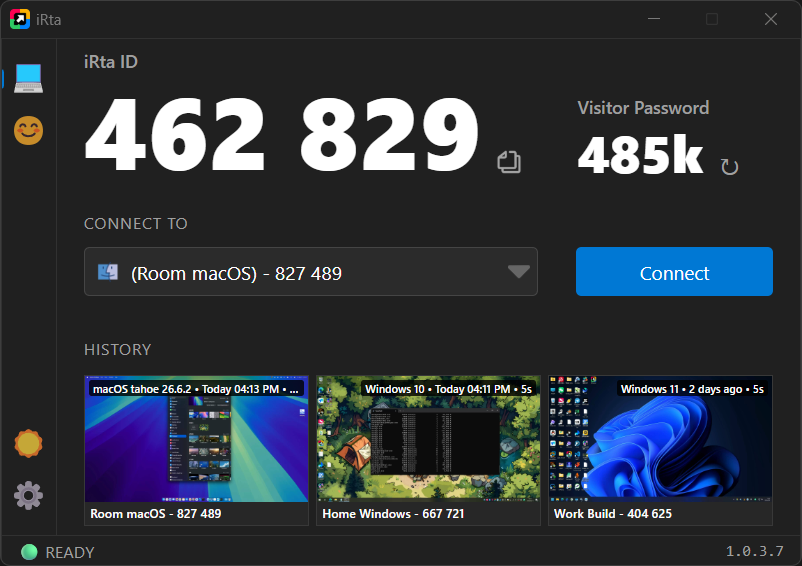Open the smiley face sidebar tab
This screenshot has width=802, height=566.
tap(28, 130)
